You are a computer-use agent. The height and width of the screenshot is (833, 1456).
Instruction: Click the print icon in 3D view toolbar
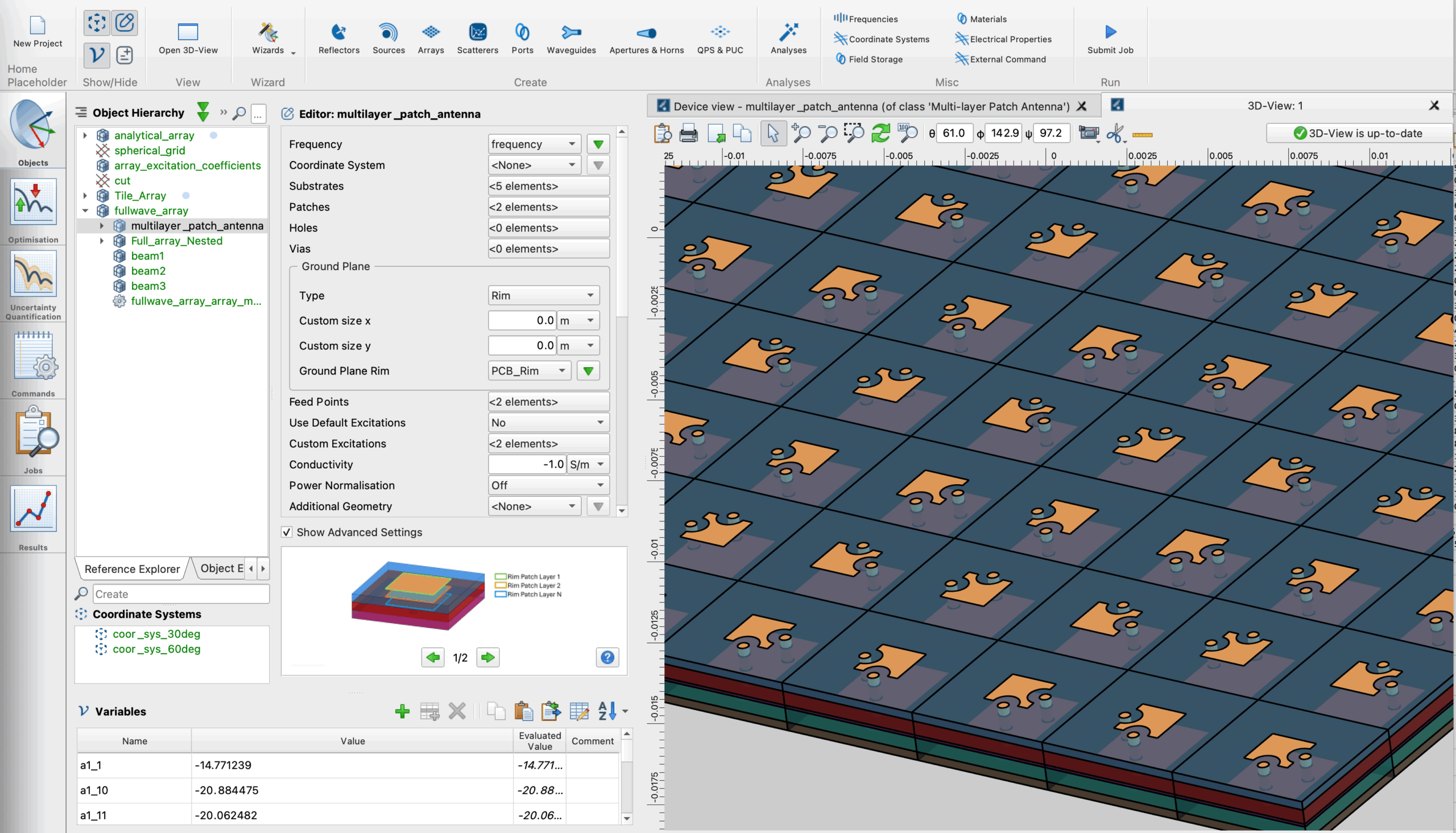688,133
